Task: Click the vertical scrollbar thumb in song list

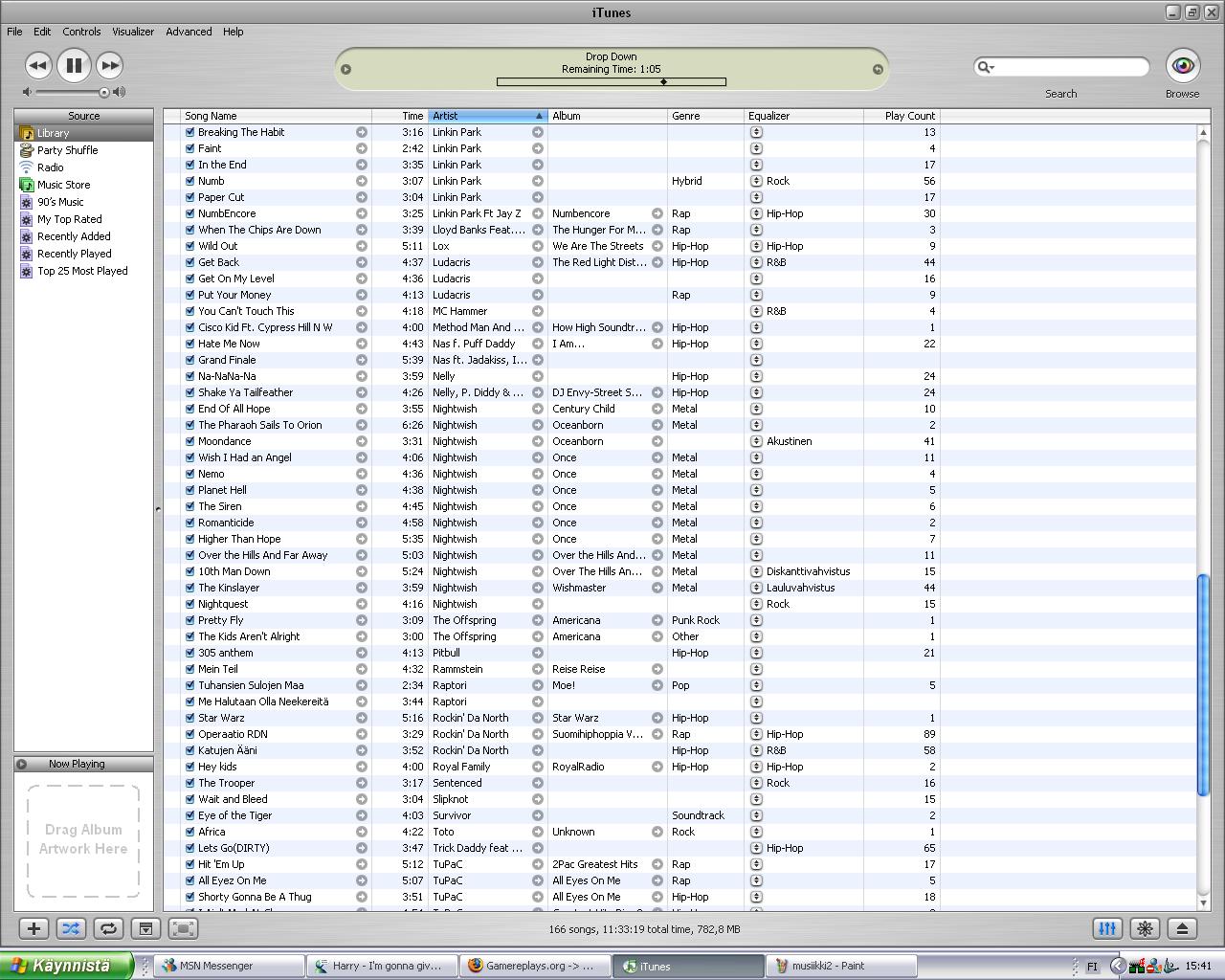Action: tap(1203, 684)
